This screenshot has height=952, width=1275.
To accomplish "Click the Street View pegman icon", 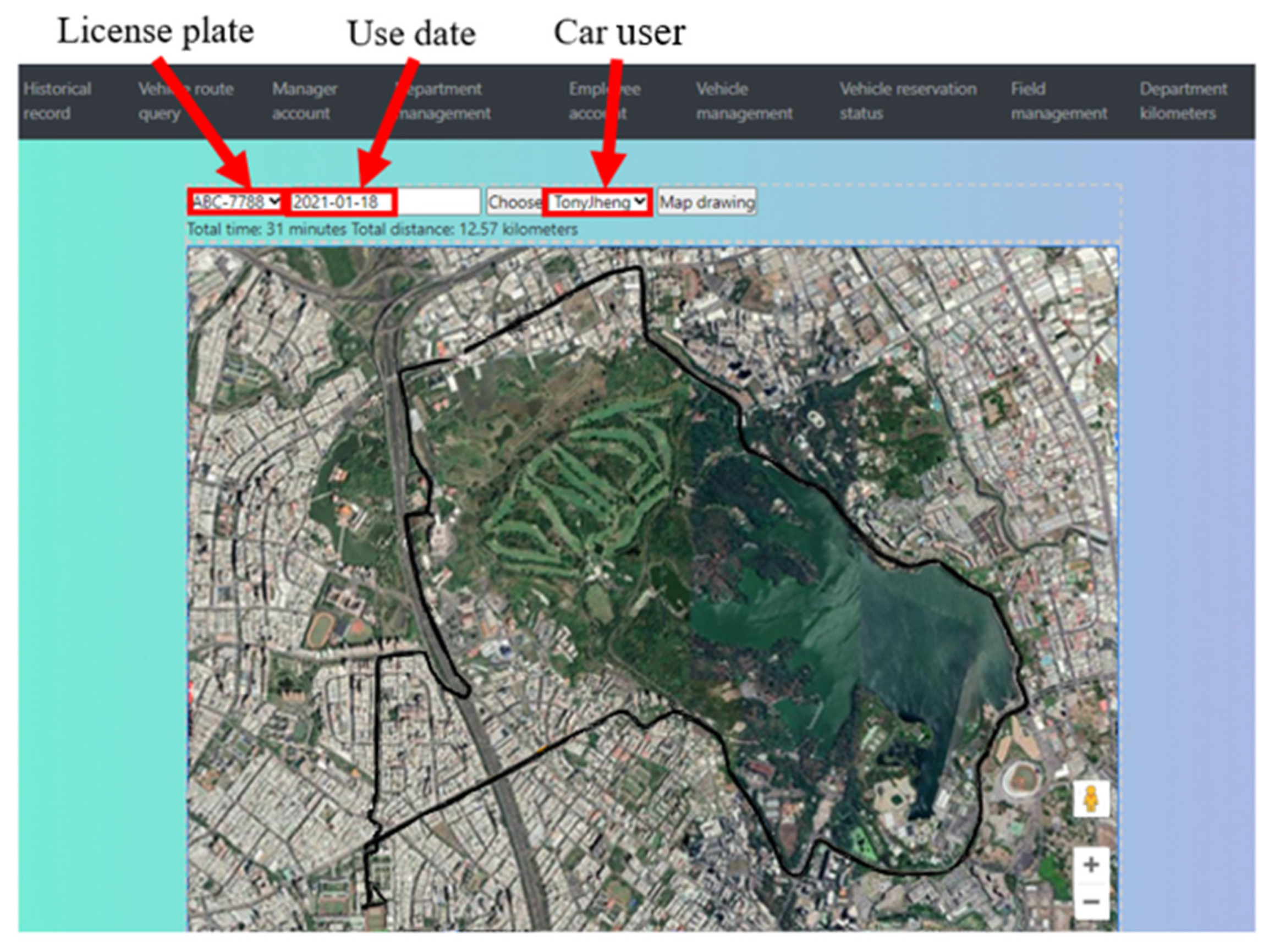I will pos(1091,799).
